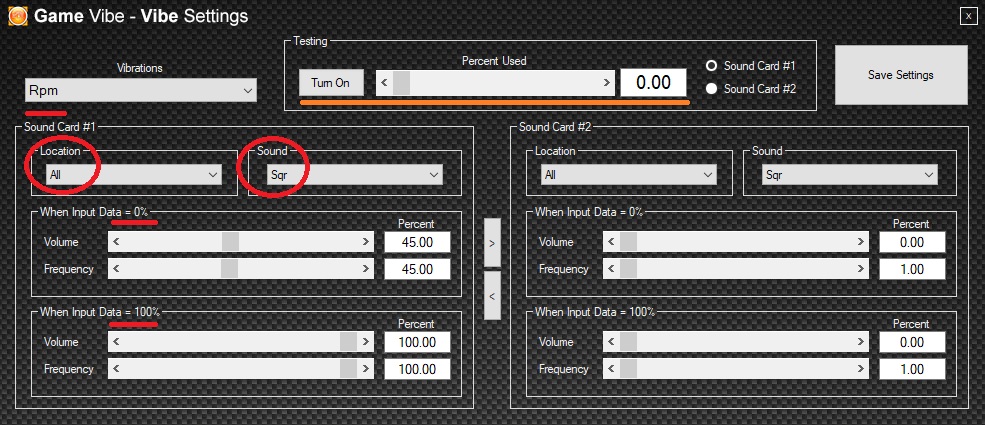Click Sound Card #1 0% Frequency percent field
Image resolution: width=985 pixels, height=425 pixels.
[417, 269]
